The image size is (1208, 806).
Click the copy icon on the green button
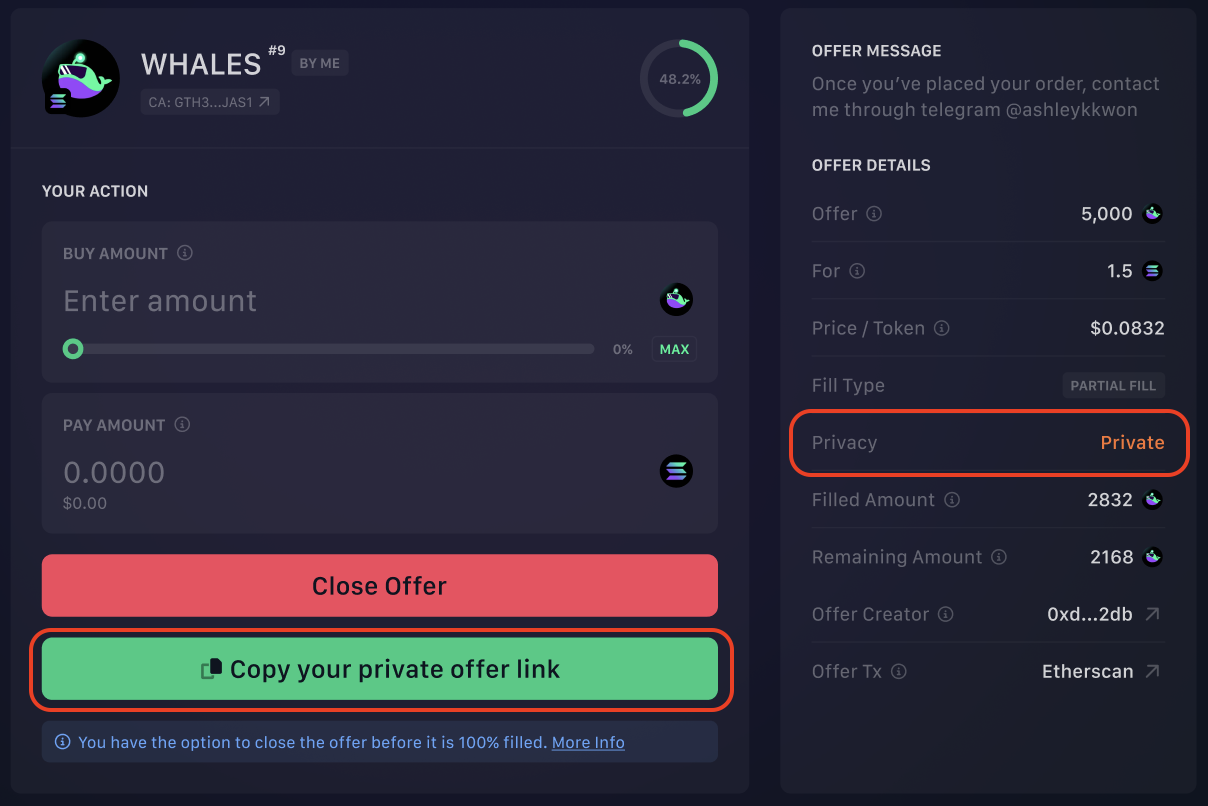click(x=210, y=669)
